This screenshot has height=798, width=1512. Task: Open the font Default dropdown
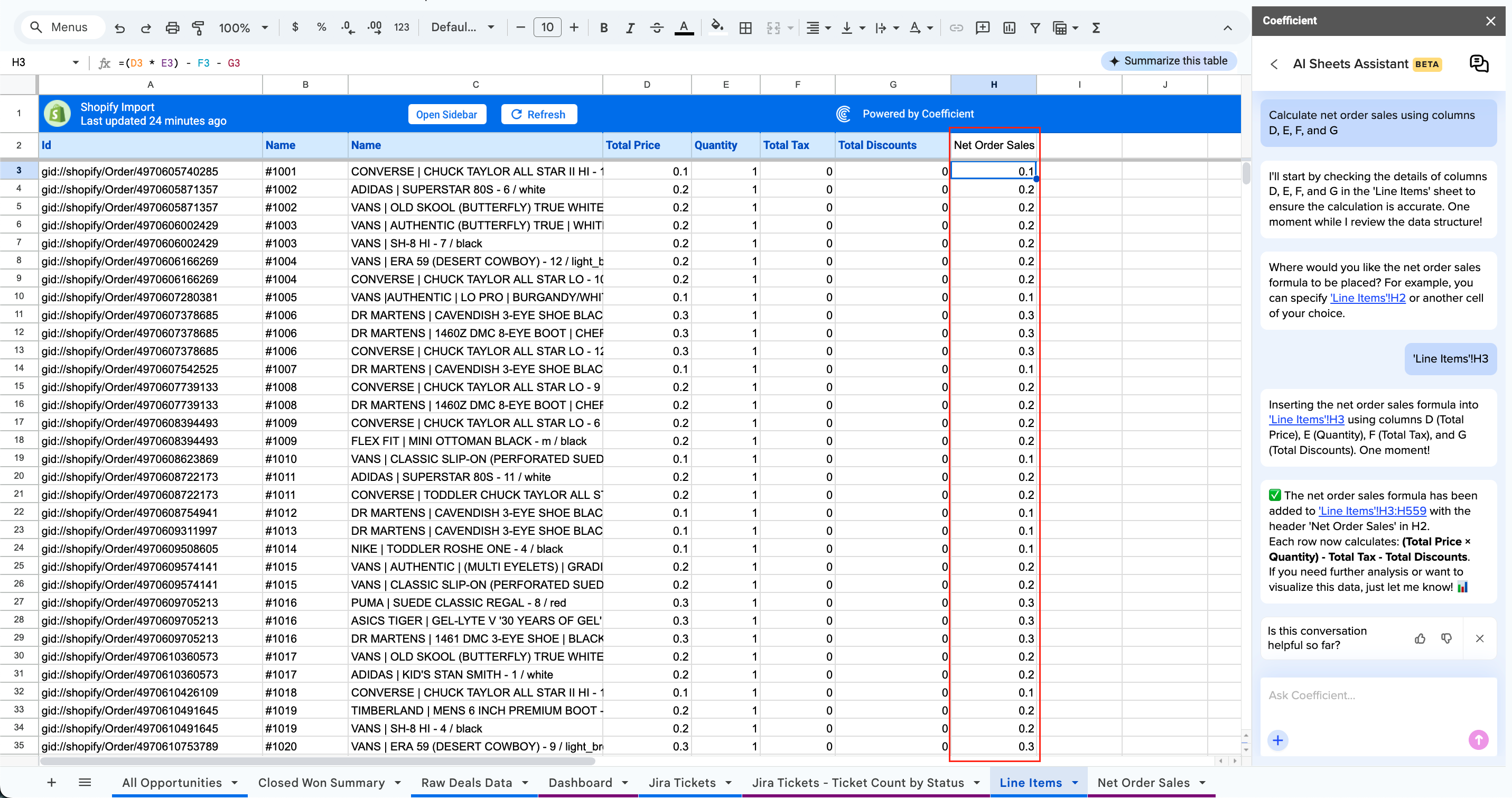(462, 27)
